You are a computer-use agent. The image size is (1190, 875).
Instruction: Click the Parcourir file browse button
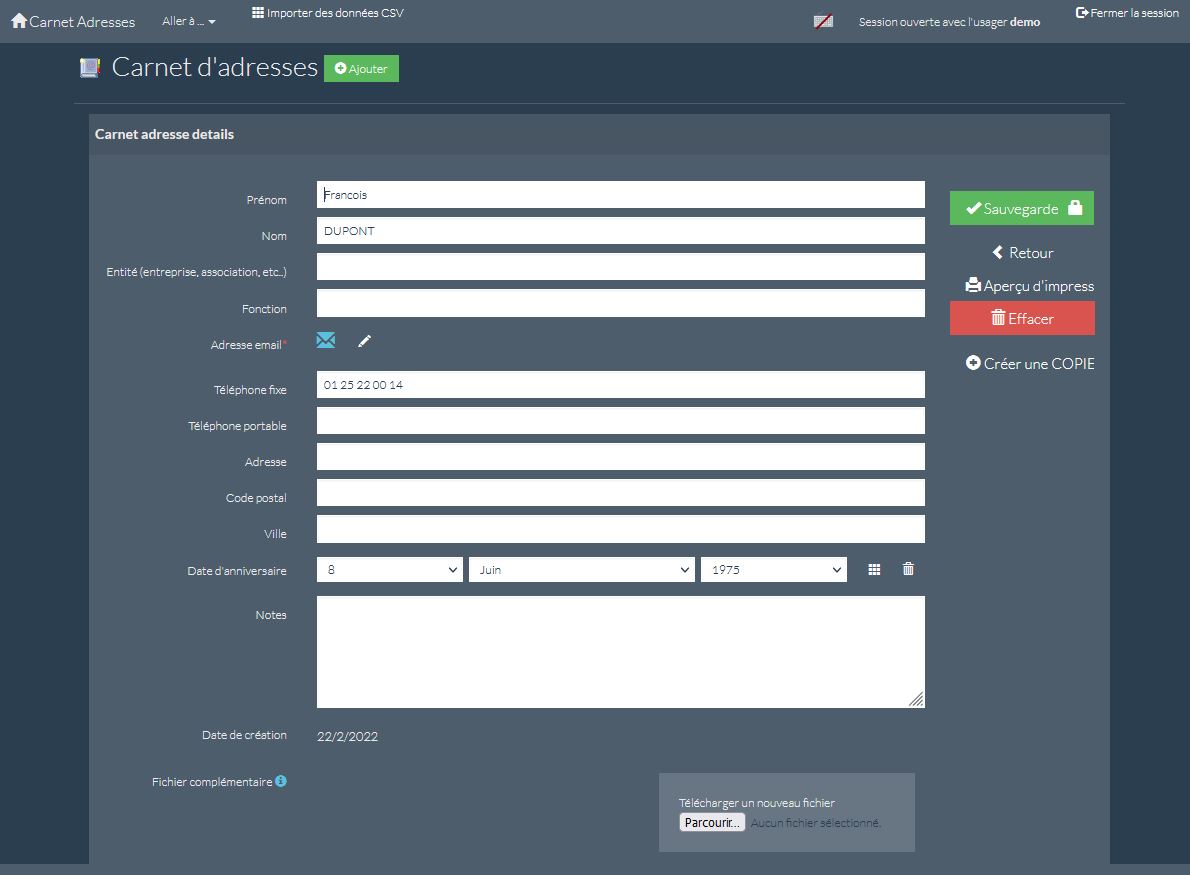[712, 823]
